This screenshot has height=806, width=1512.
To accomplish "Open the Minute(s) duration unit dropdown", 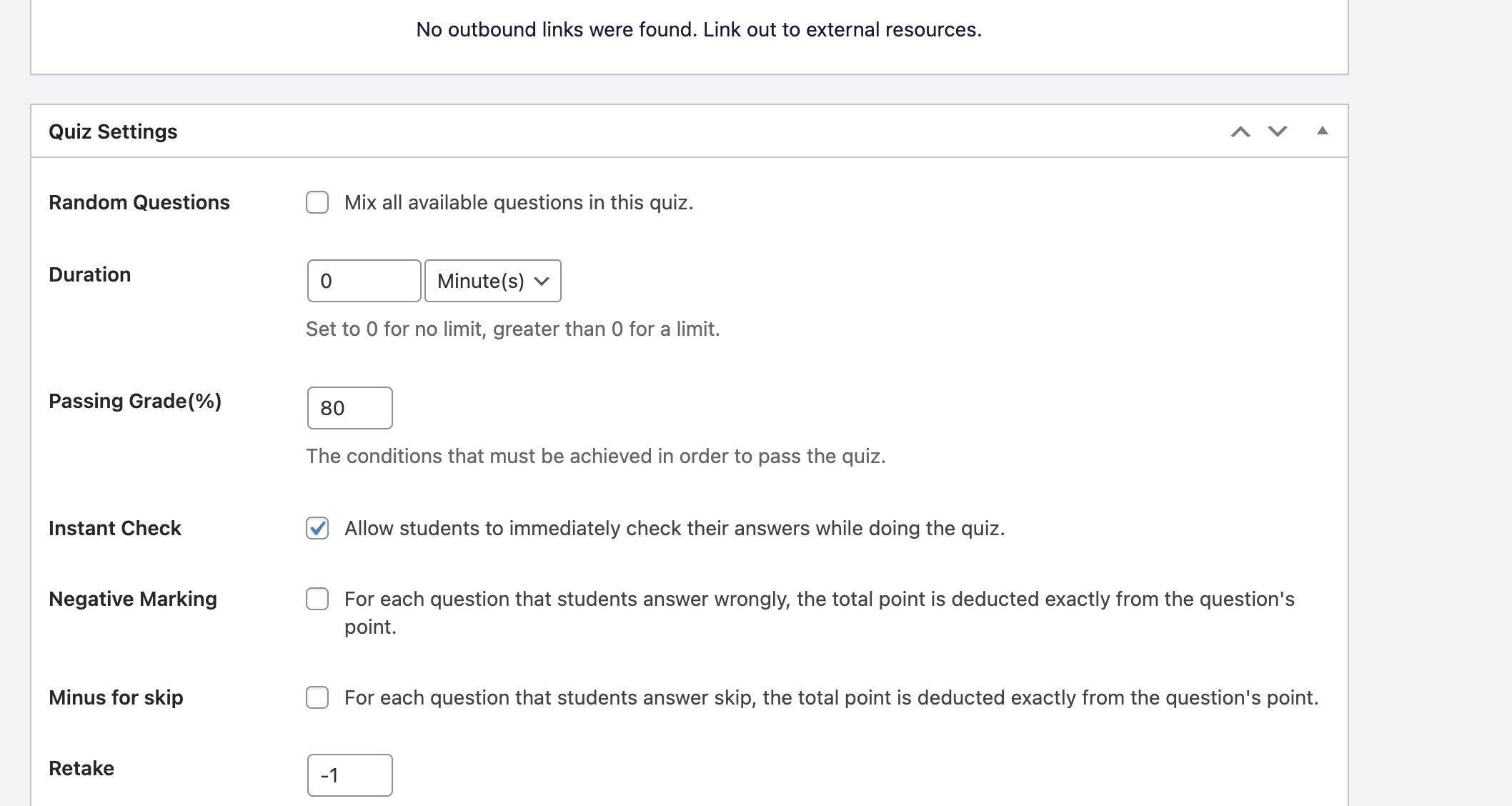I will [493, 281].
